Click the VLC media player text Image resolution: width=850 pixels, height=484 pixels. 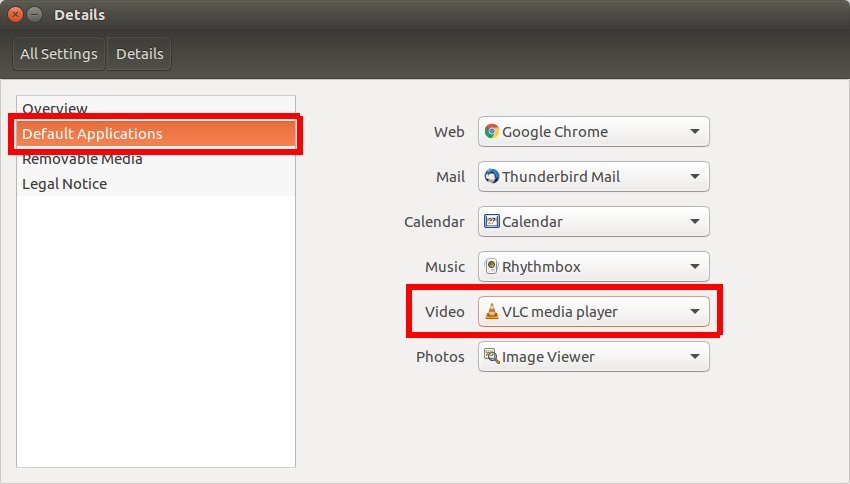click(x=559, y=312)
